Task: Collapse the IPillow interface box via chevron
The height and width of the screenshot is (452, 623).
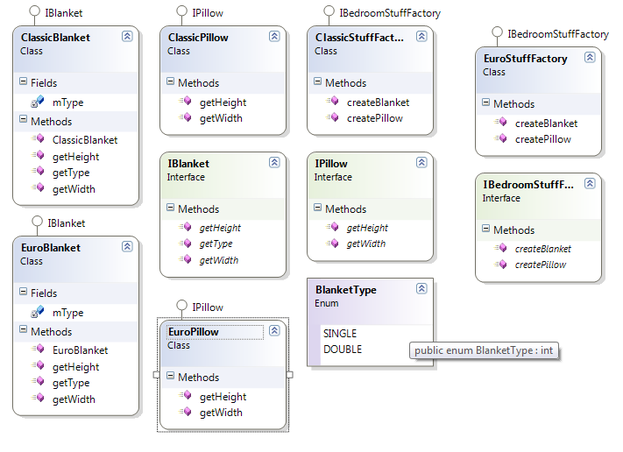Action: click(421, 163)
